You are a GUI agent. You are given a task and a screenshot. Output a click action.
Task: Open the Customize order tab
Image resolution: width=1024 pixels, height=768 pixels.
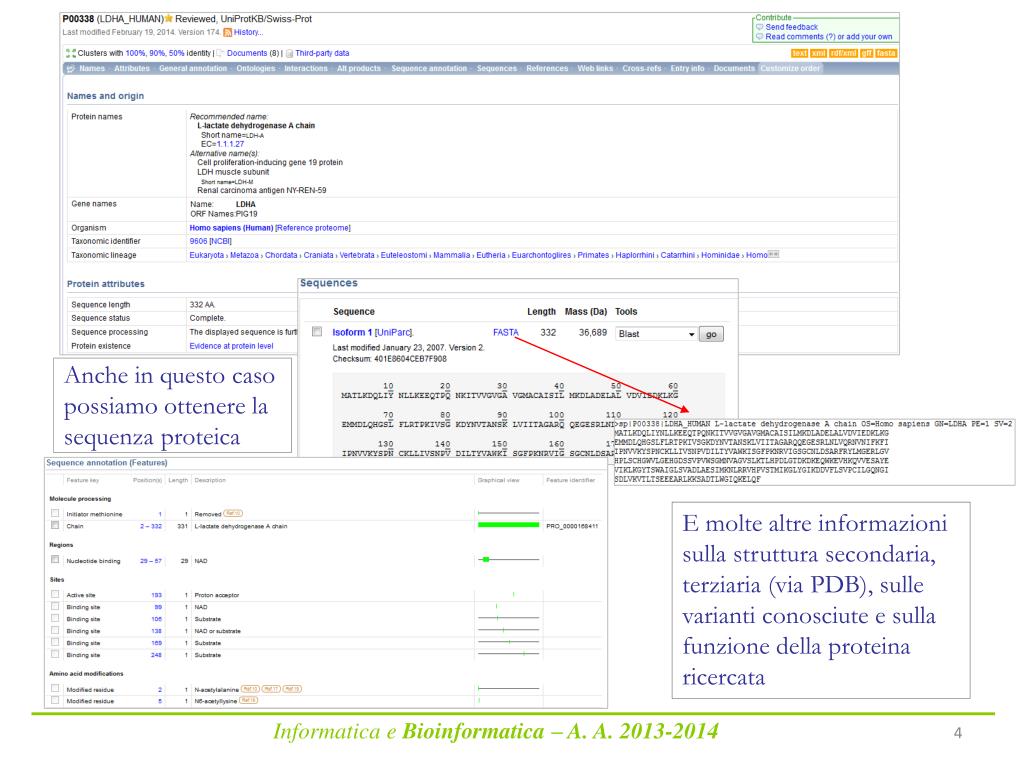(x=790, y=68)
